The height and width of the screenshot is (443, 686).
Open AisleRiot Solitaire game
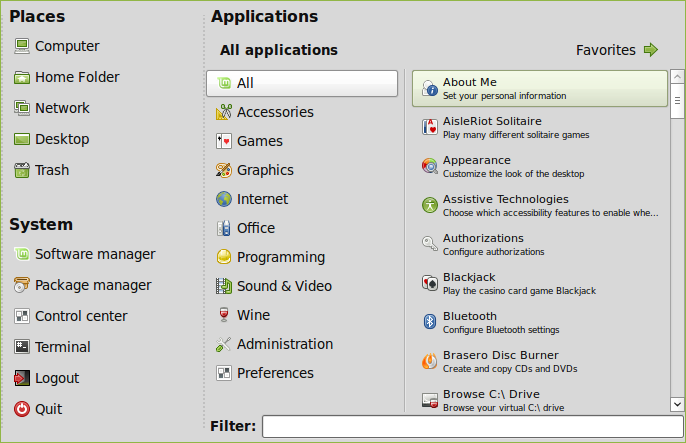pos(540,127)
